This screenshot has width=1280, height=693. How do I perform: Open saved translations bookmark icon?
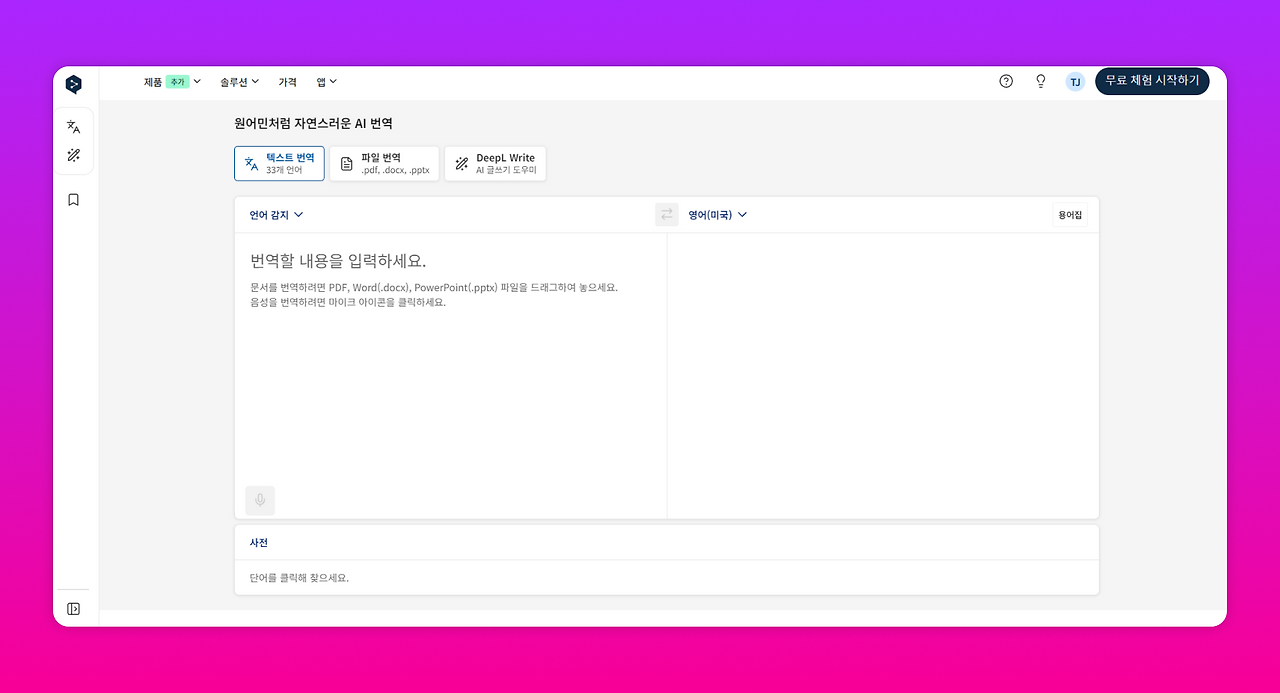73,200
